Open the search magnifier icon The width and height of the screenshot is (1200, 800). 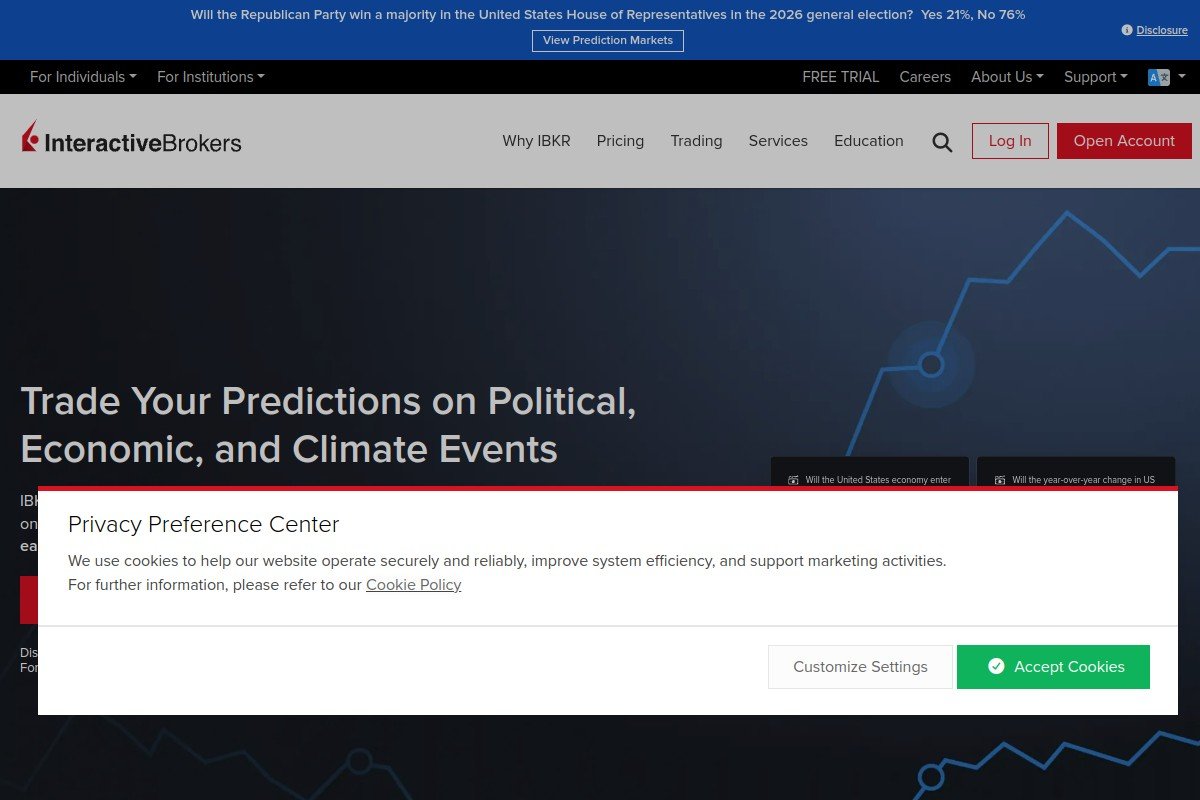click(942, 142)
